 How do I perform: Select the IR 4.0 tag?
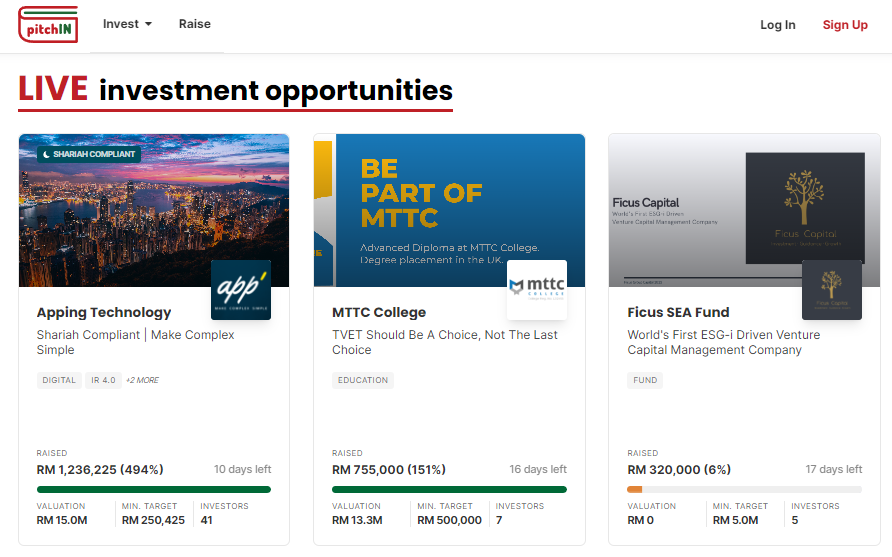[102, 380]
